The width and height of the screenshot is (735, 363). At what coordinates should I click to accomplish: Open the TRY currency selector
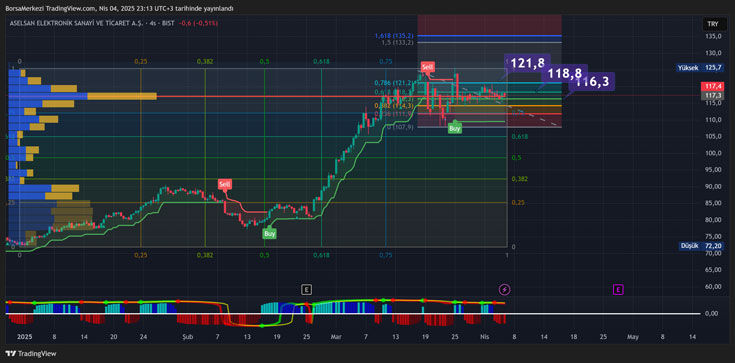point(712,24)
